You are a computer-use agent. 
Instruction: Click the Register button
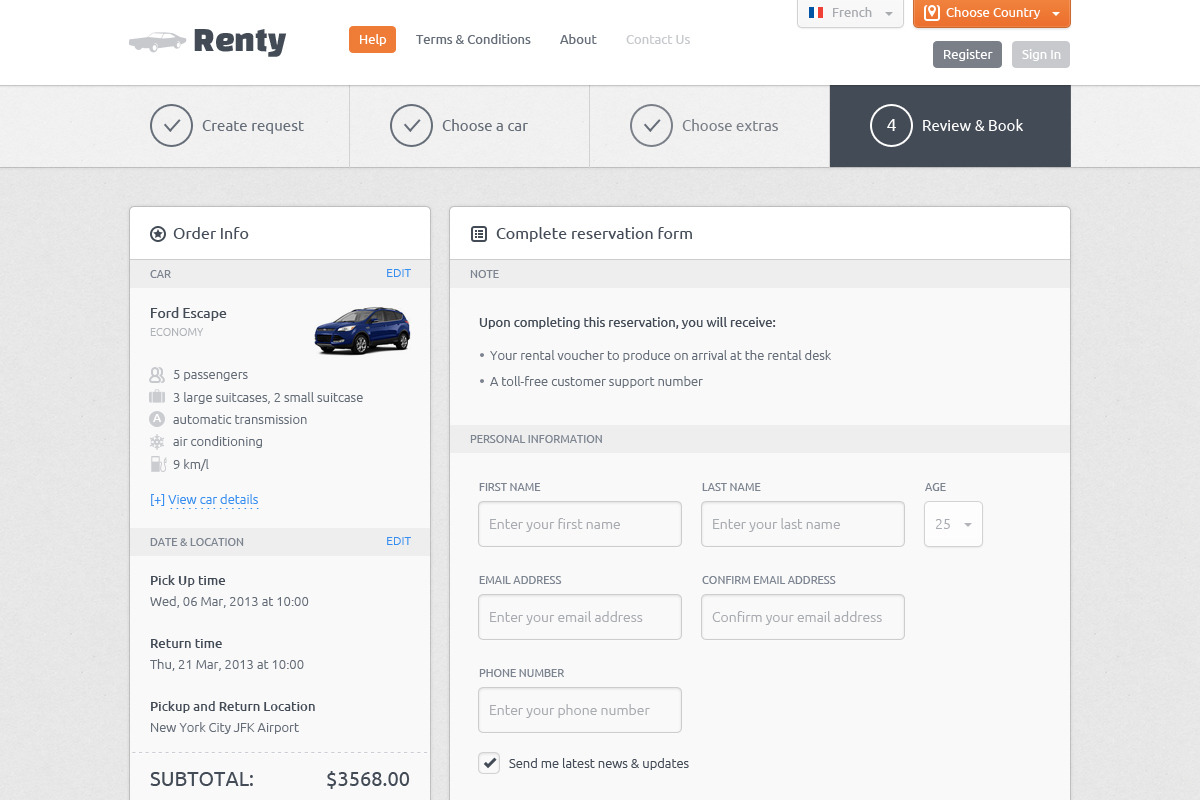(967, 54)
